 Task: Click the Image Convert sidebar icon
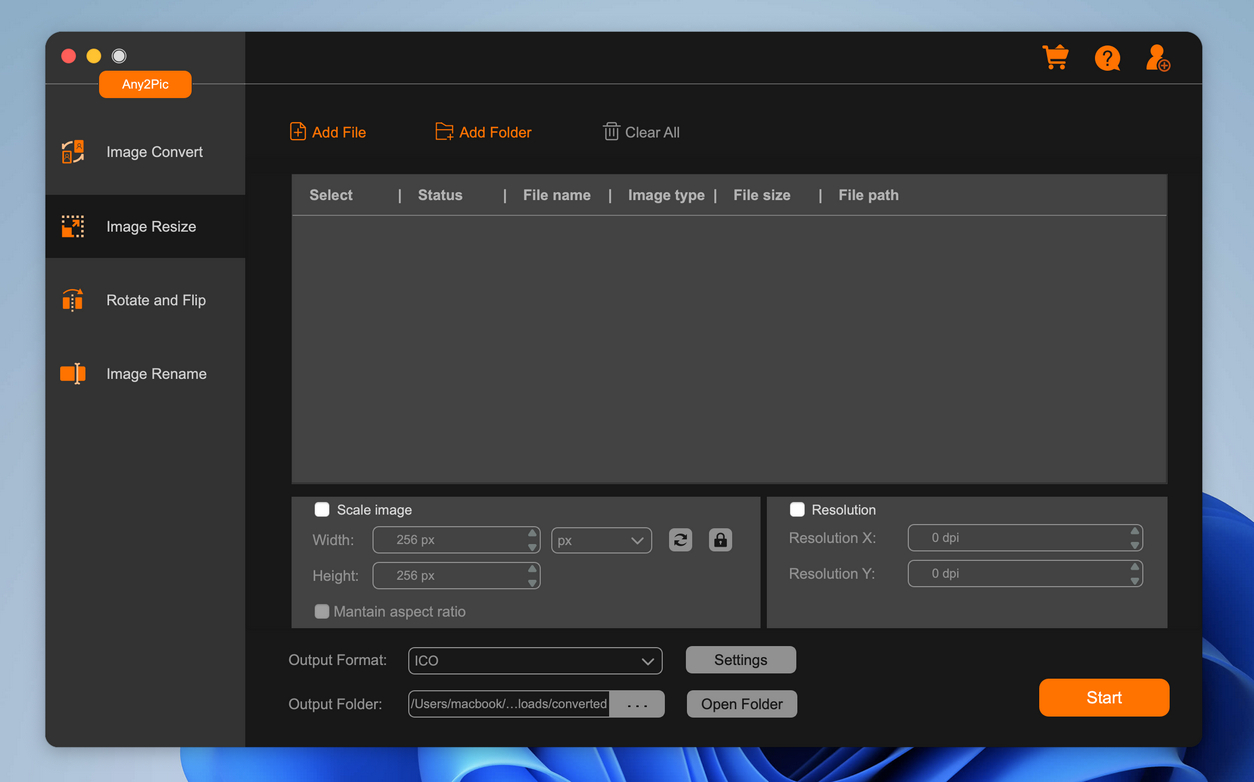pyautogui.click(x=73, y=152)
